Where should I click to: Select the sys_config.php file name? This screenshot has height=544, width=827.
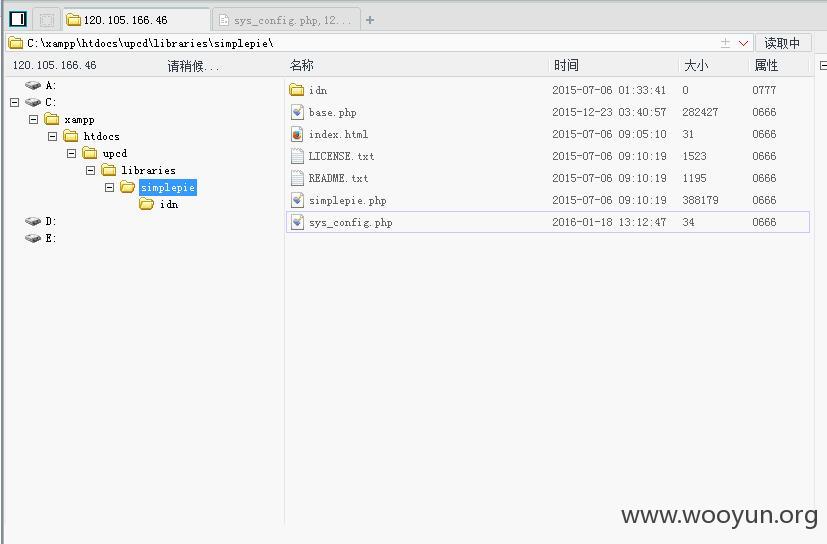pos(351,223)
